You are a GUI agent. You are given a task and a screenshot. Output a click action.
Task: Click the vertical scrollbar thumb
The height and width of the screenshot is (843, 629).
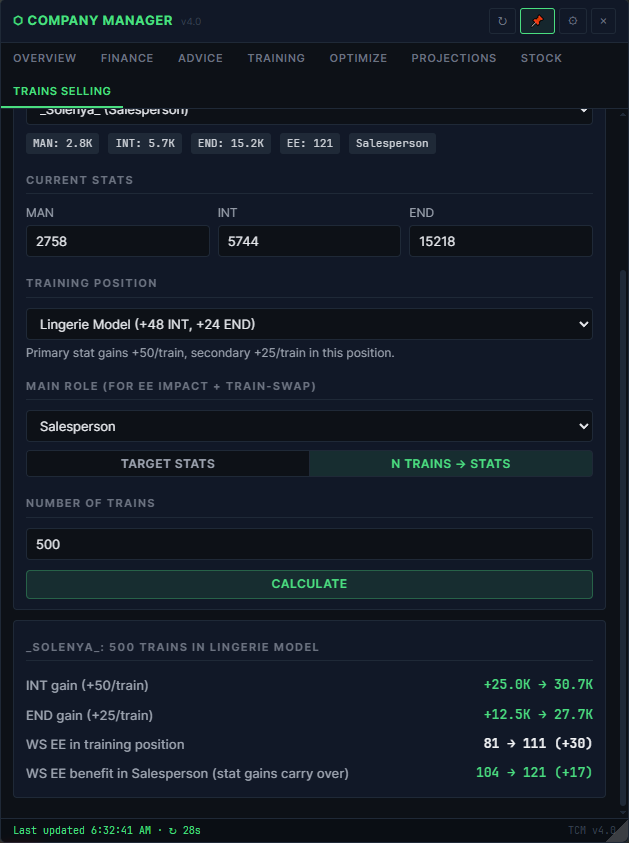(623, 538)
